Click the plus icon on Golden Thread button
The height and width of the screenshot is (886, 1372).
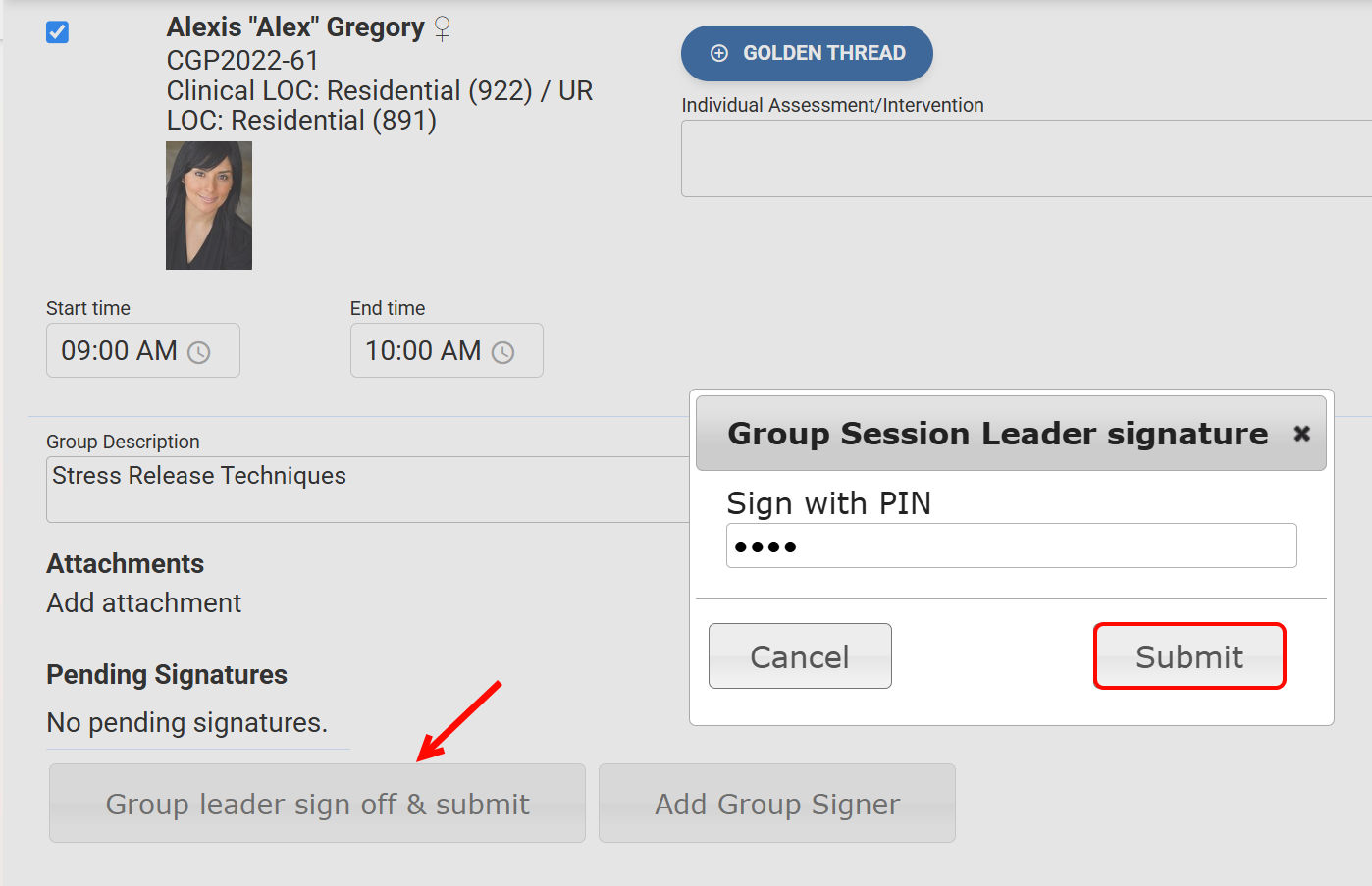pos(719,53)
